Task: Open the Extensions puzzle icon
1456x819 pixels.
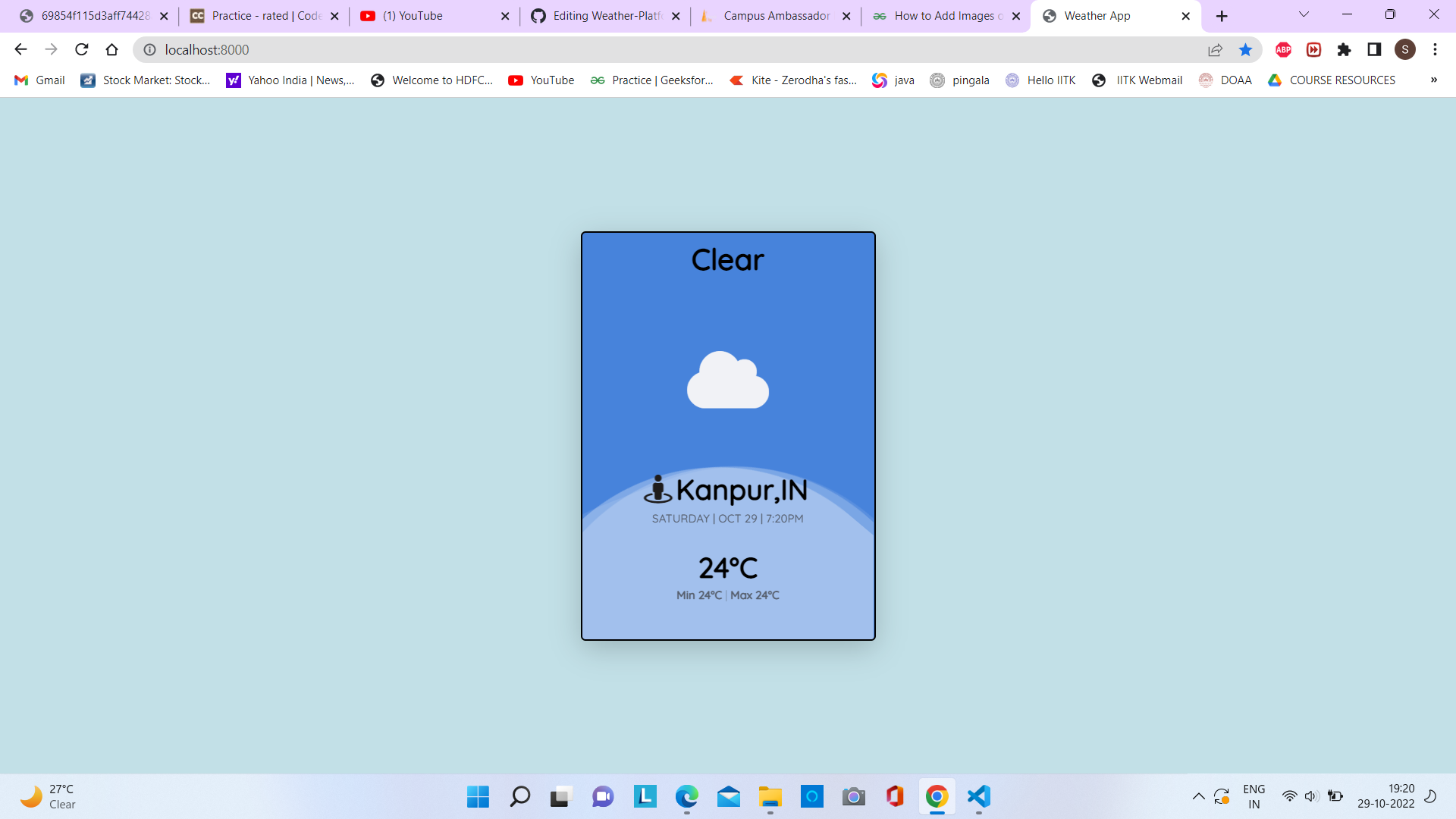Action: [x=1344, y=49]
